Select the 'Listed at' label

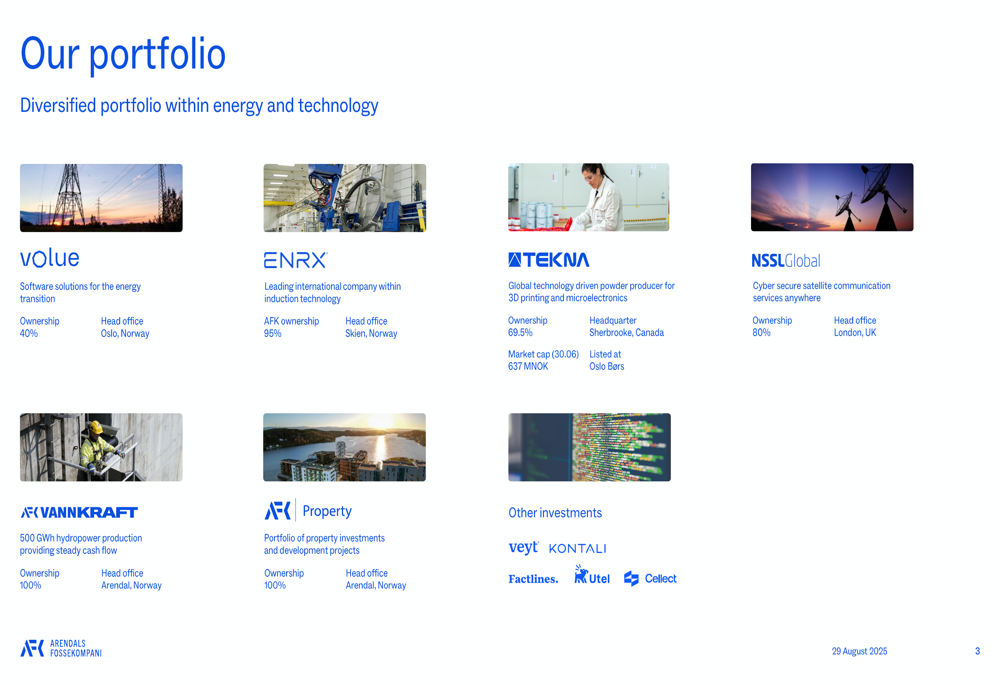click(605, 355)
